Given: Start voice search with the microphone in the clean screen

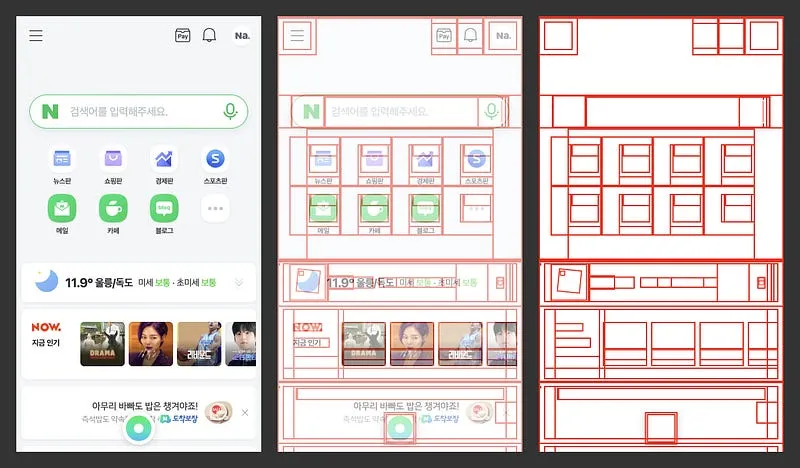Looking at the screenshot, I should [230, 111].
